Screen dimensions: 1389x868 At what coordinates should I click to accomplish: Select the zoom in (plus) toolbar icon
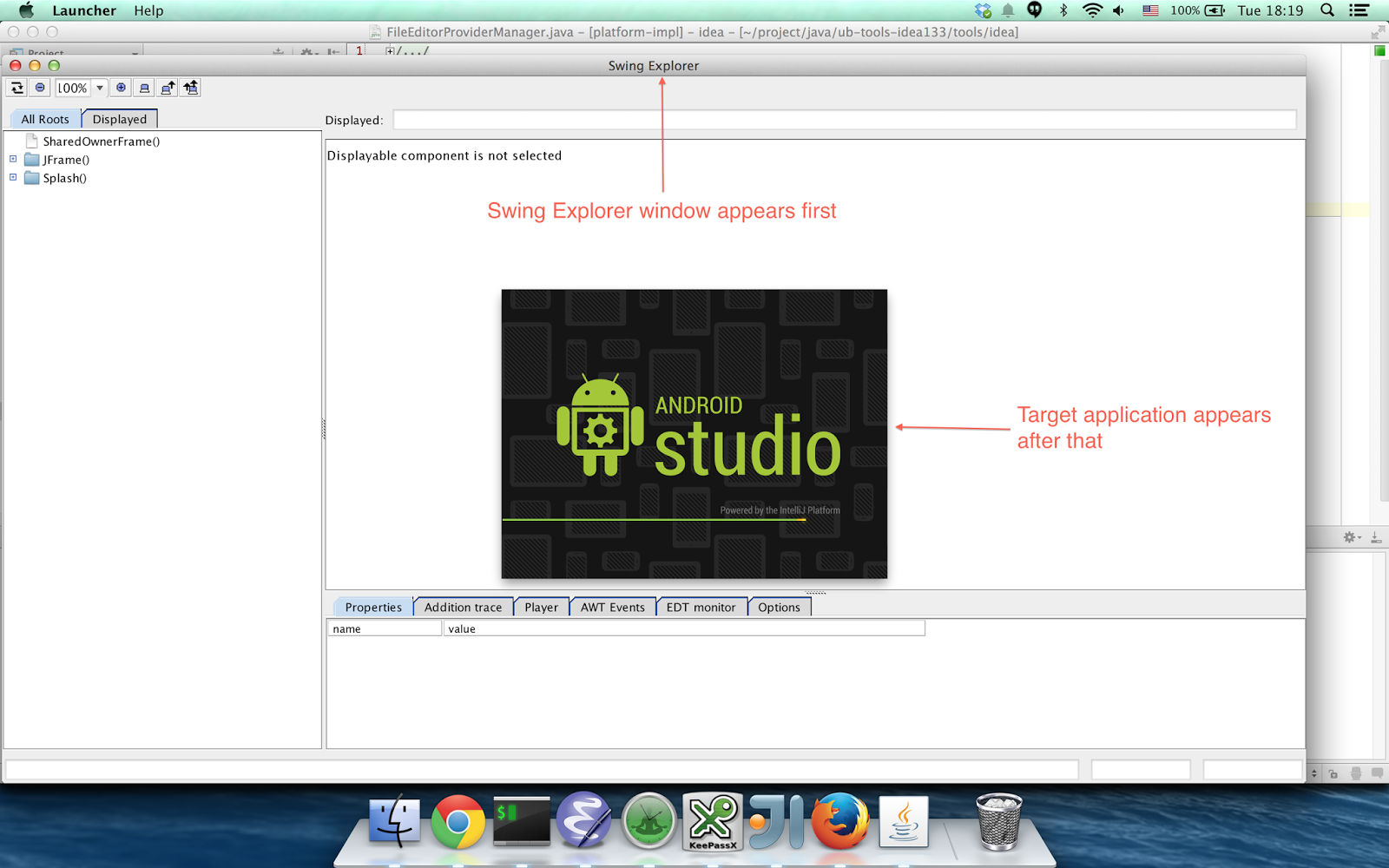[121, 87]
